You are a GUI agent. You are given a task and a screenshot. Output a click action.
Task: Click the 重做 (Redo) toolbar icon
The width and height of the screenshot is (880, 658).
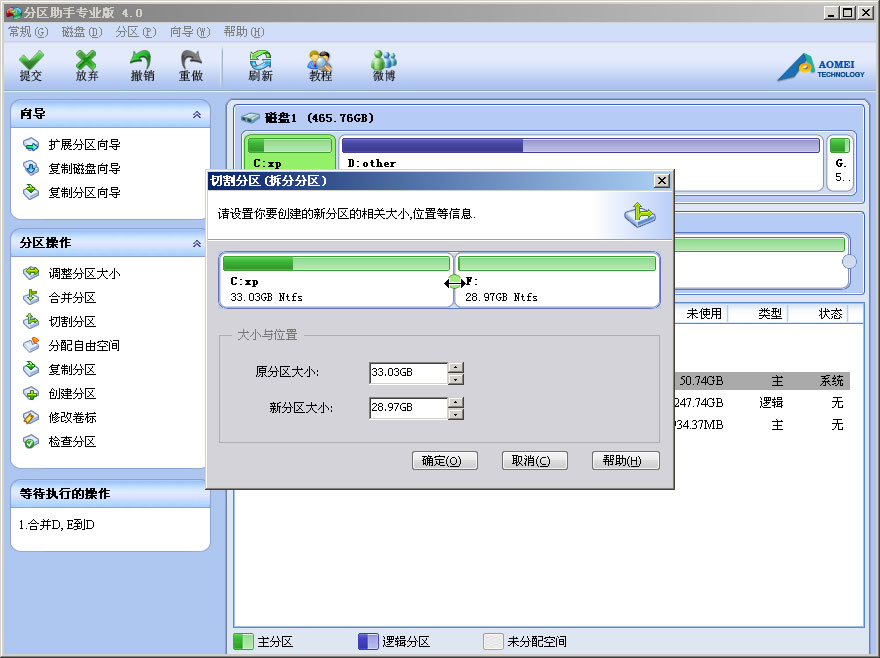click(191, 66)
